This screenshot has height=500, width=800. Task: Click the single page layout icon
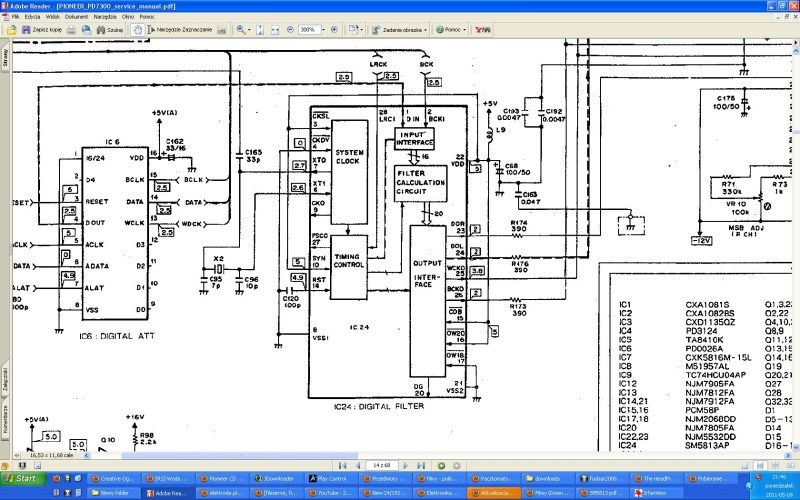coord(745,465)
